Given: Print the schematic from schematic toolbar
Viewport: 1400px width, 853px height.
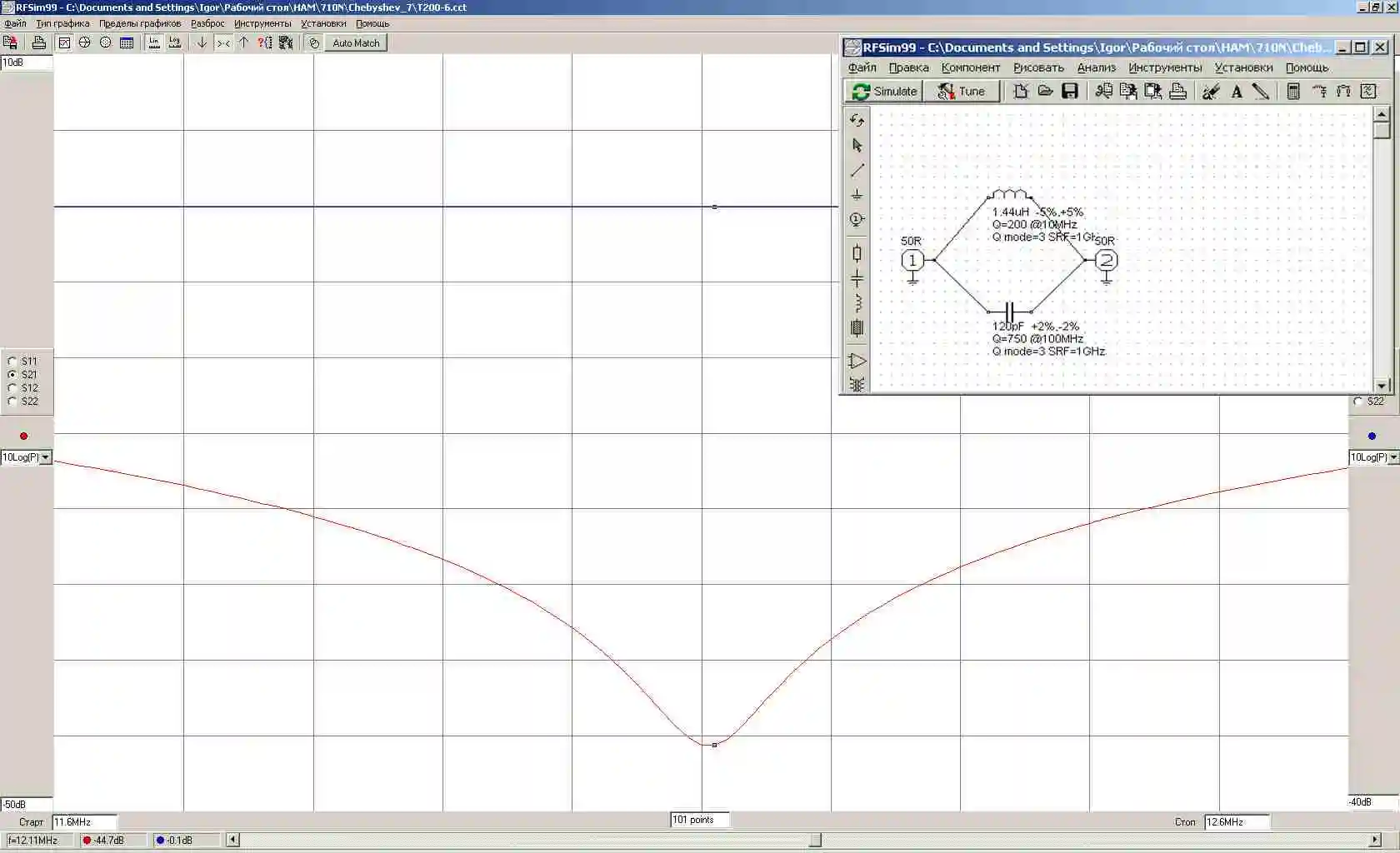Looking at the screenshot, I should pos(1177,92).
